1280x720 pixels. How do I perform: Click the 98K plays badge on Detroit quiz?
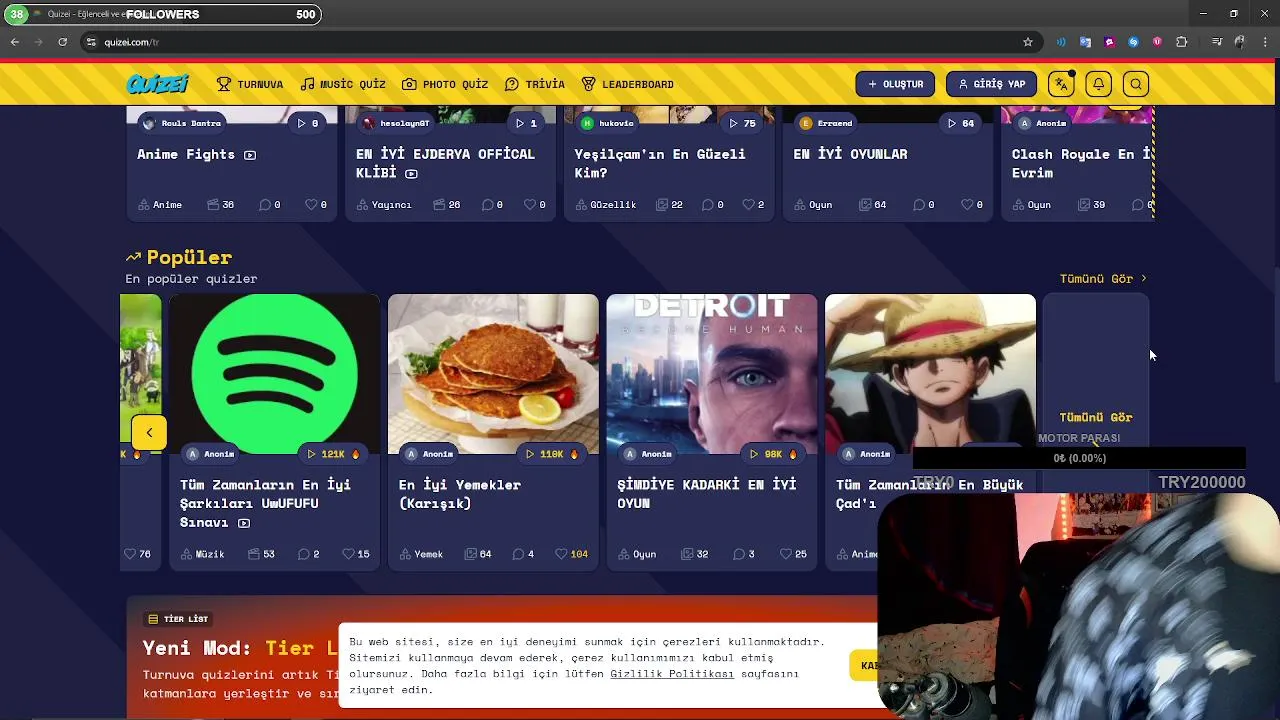pos(773,454)
